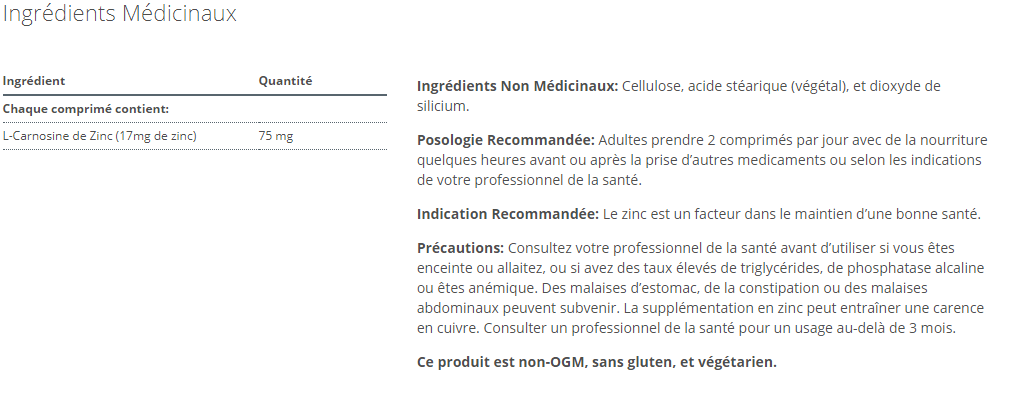Click the "Ingrédient" column header
This screenshot has width=1016, height=406.
coord(34,81)
